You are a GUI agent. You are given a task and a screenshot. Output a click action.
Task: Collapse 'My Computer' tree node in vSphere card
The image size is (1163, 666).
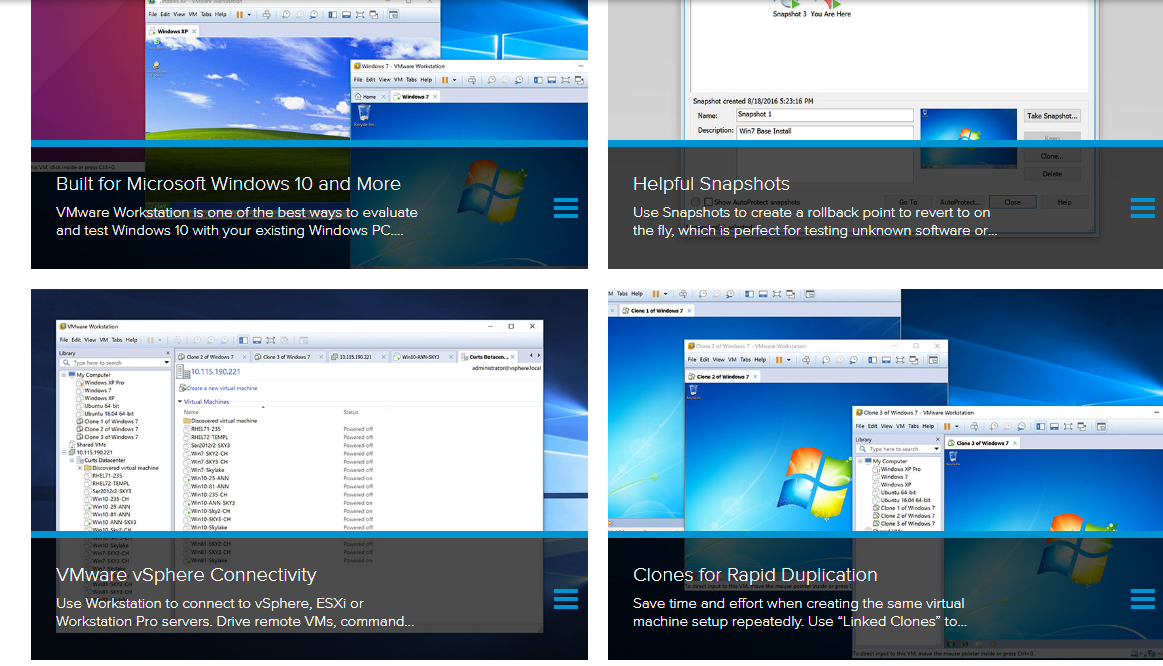point(64,375)
